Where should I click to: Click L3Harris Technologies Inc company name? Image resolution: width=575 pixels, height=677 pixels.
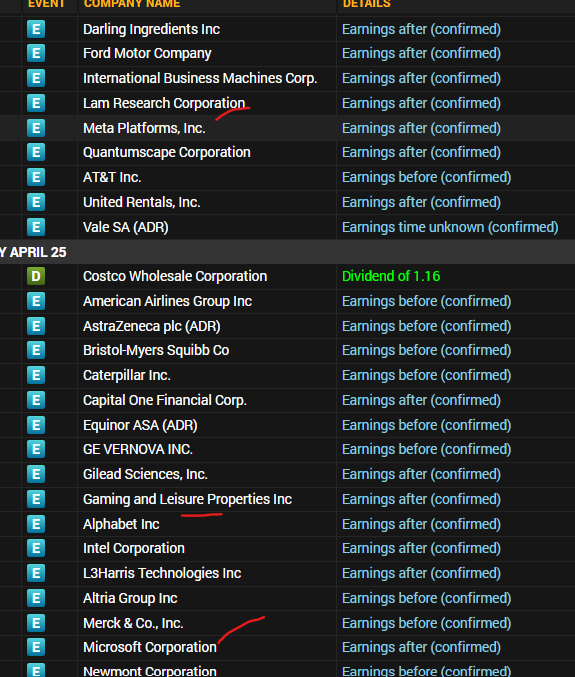pos(162,573)
